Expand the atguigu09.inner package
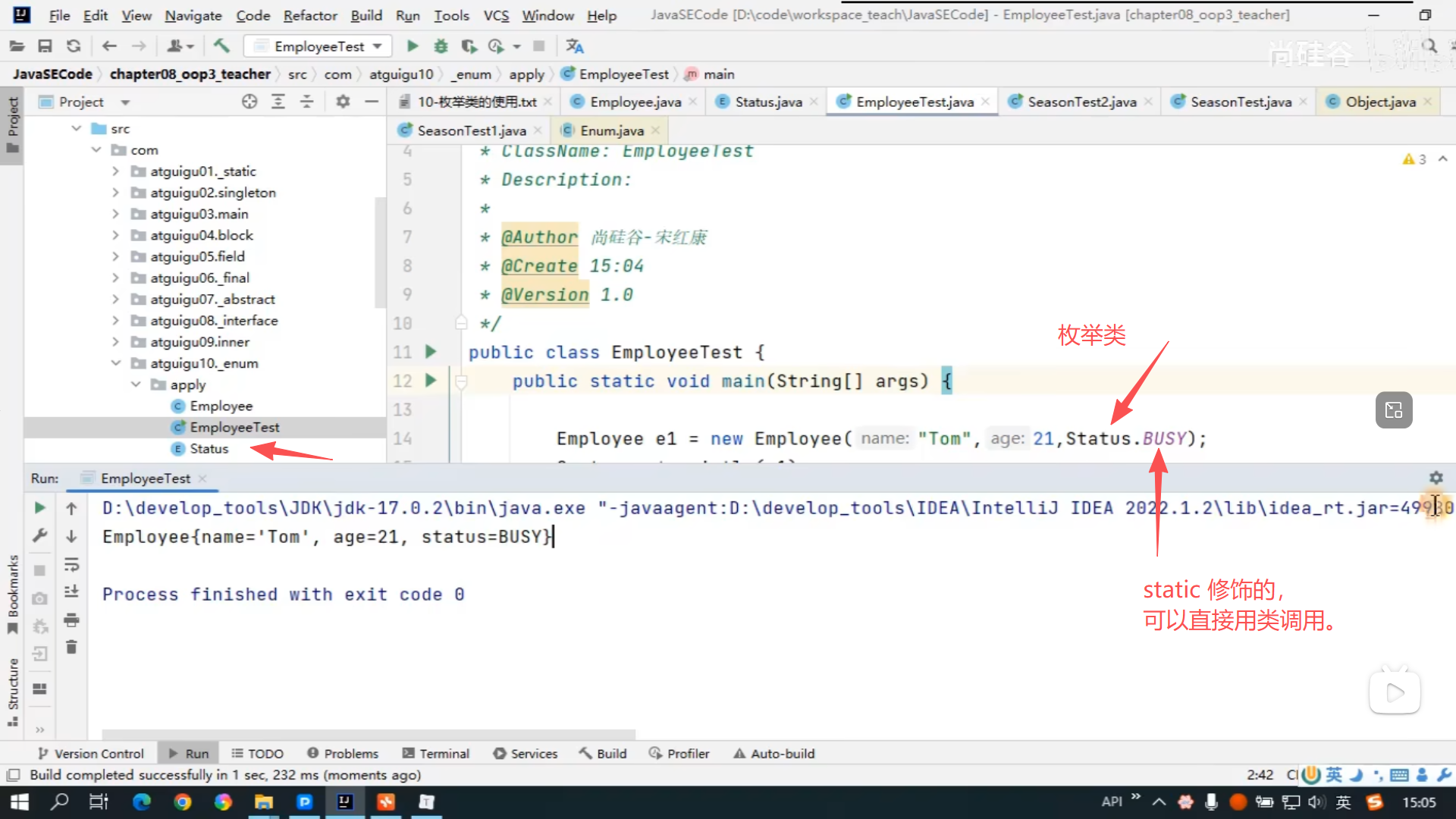 coord(115,342)
